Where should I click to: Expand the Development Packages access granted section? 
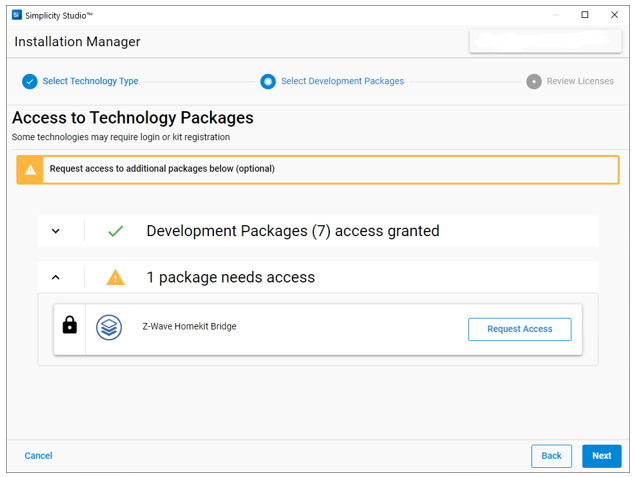coord(56,231)
